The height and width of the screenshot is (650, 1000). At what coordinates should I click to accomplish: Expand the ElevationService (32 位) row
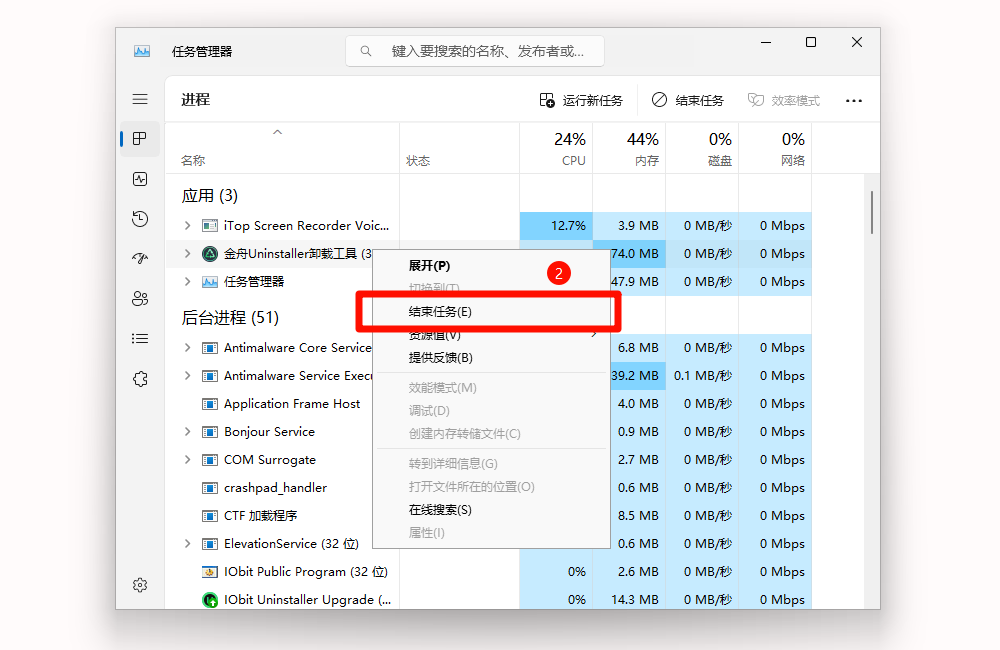click(x=187, y=544)
